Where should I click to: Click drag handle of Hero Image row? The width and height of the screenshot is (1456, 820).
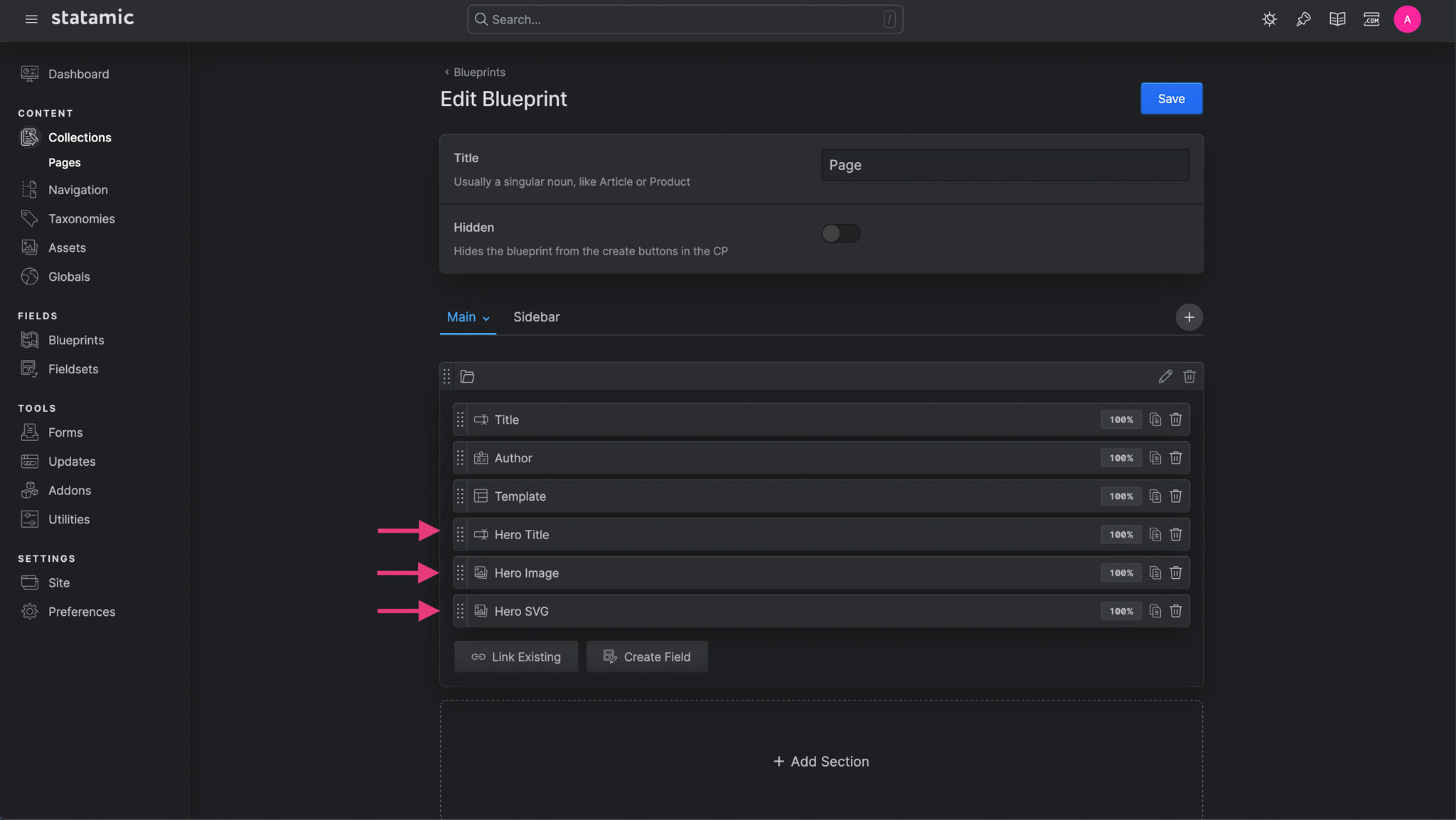coord(460,573)
